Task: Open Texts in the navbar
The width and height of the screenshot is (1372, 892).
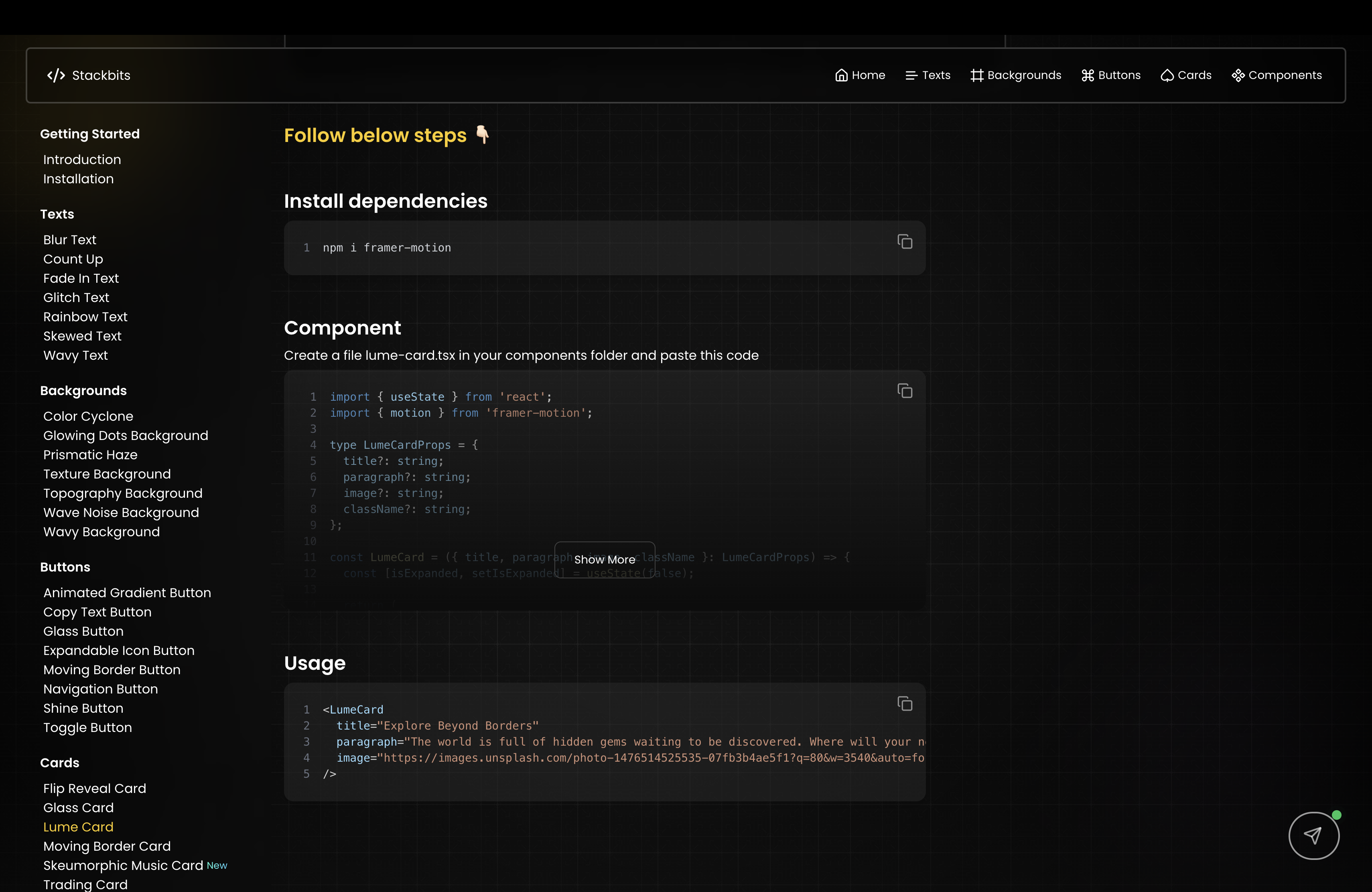Action: [x=928, y=75]
